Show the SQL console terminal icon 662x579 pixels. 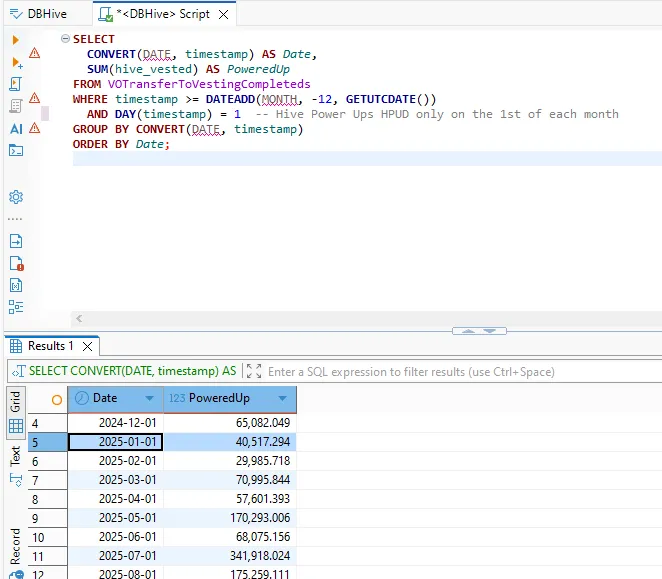point(16,150)
